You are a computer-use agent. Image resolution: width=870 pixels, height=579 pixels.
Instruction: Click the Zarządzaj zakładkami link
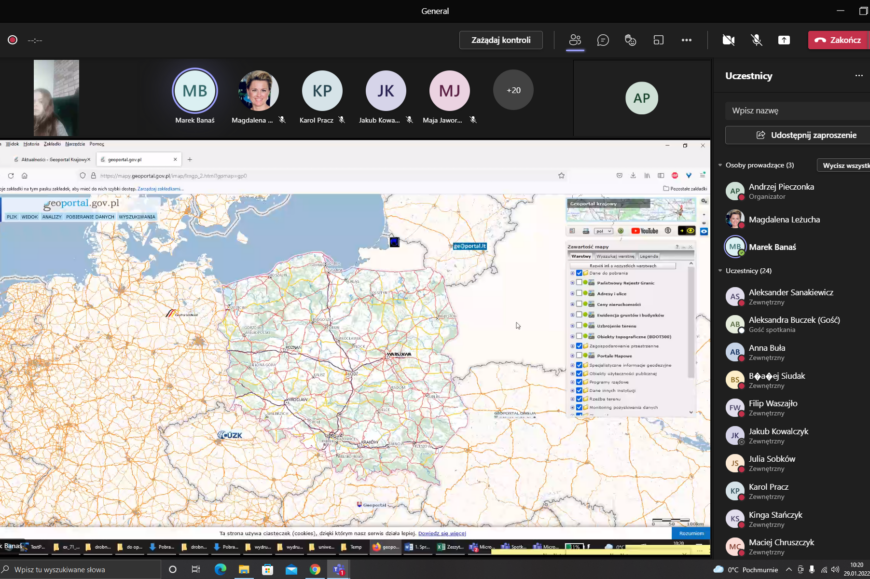[x=160, y=189]
